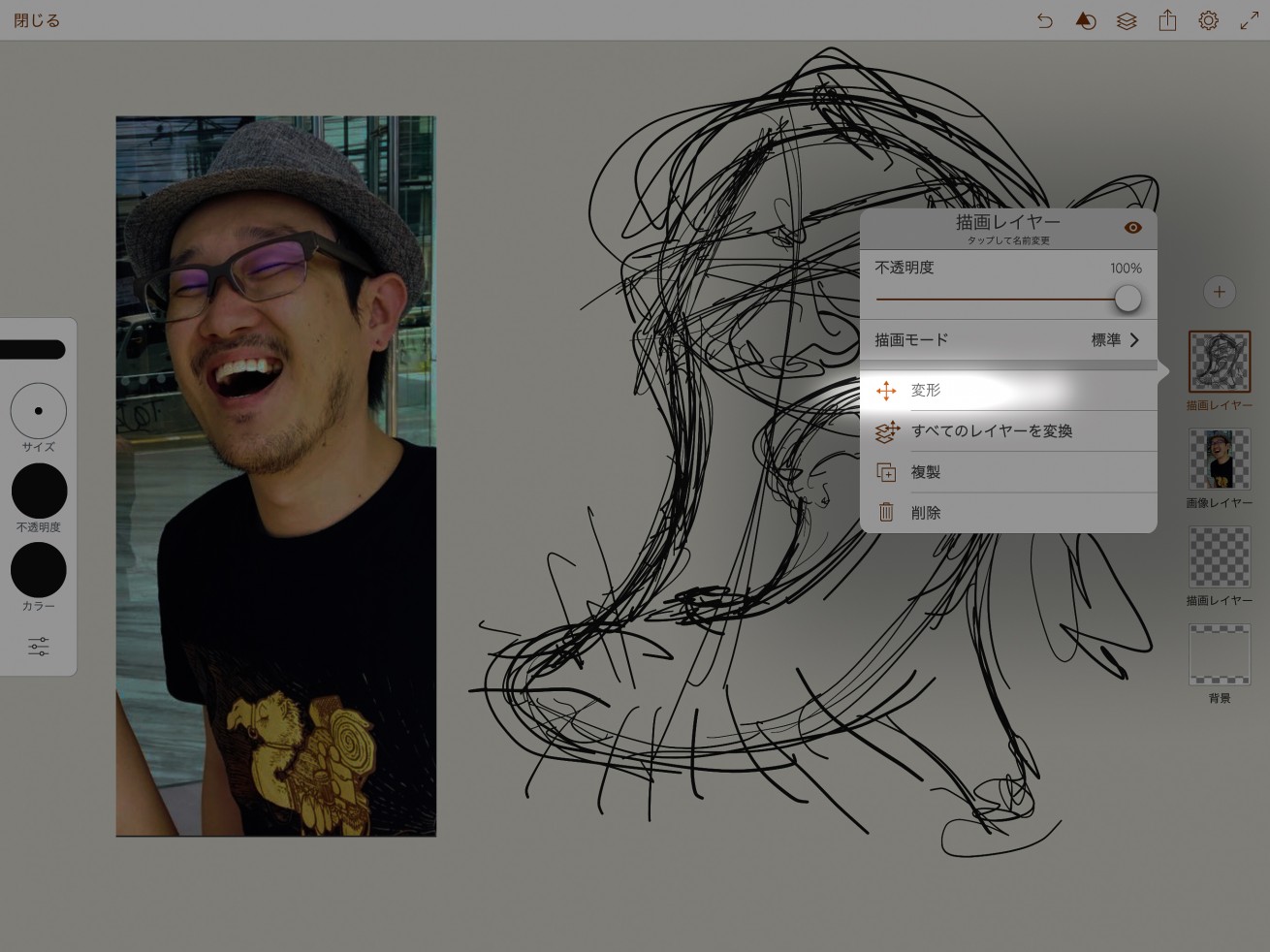The image size is (1270, 952).
Task: Add a new layer with plus button
Action: pyautogui.click(x=1220, y=291)
